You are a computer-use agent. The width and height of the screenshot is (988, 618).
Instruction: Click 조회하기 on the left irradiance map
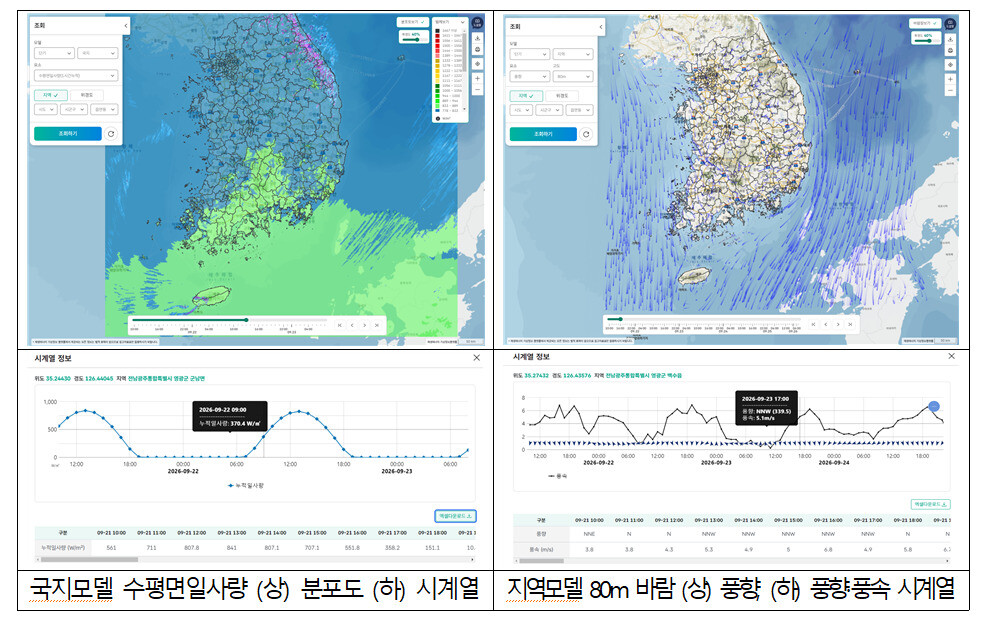click(x=68, y=134)
